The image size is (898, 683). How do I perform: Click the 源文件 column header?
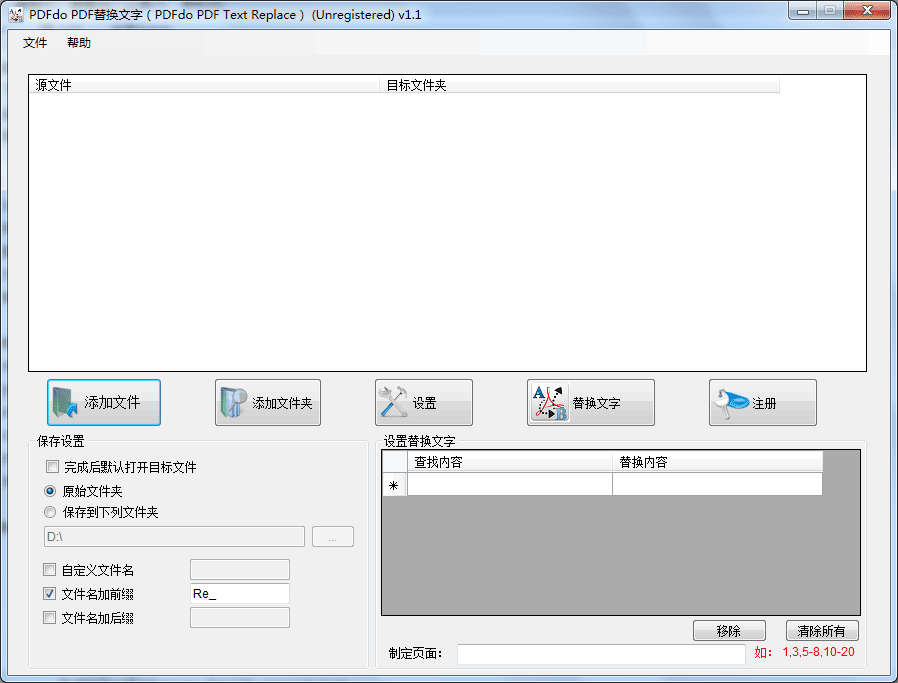[204, 85]
